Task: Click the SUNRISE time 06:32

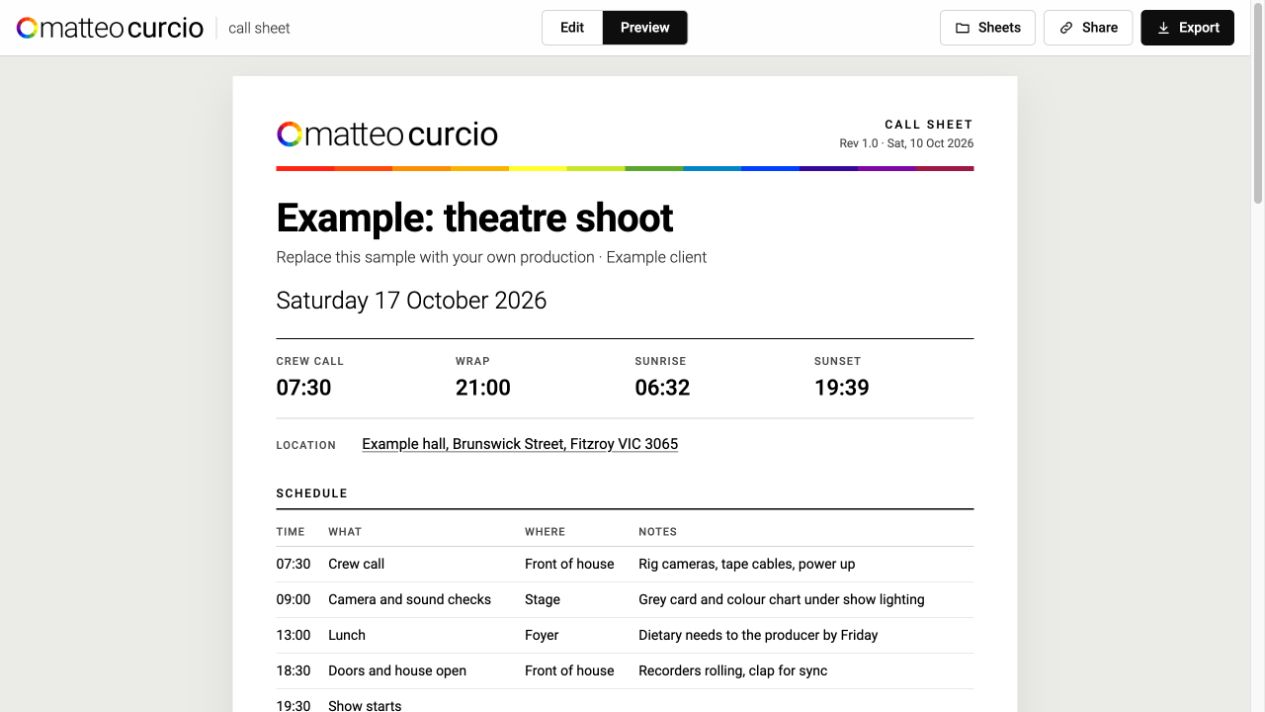Action: coord(662,388)
